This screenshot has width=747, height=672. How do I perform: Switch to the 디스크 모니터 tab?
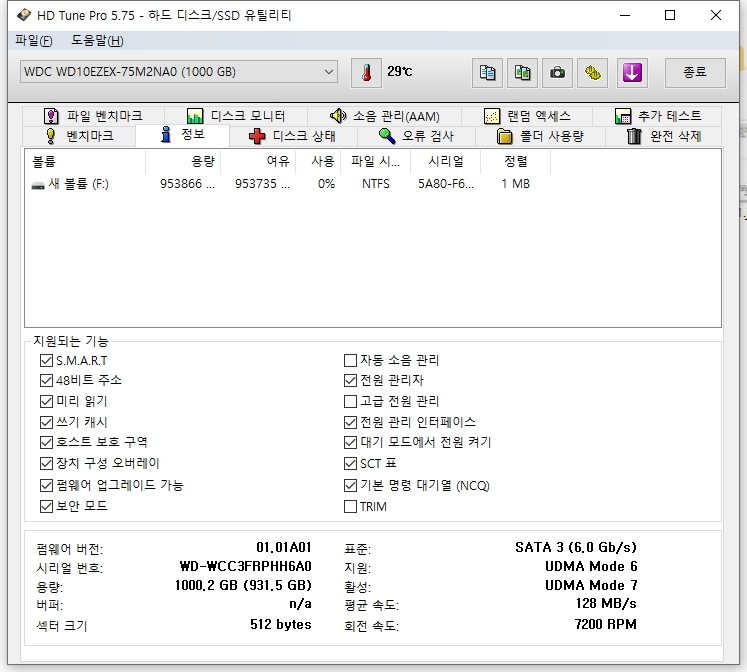click(236, 116)
